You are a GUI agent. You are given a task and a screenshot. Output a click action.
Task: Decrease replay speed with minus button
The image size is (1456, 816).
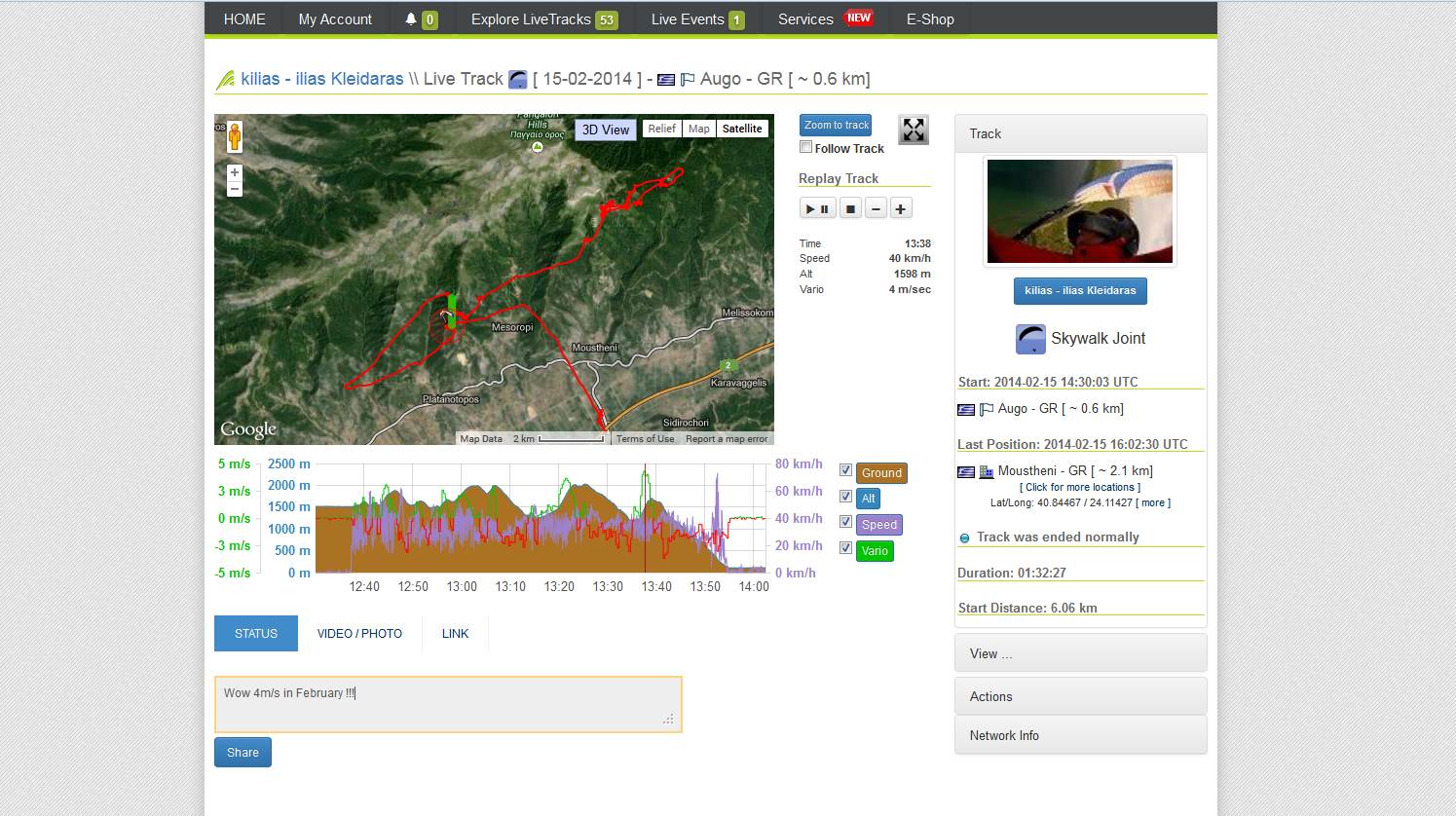point(876,208)
